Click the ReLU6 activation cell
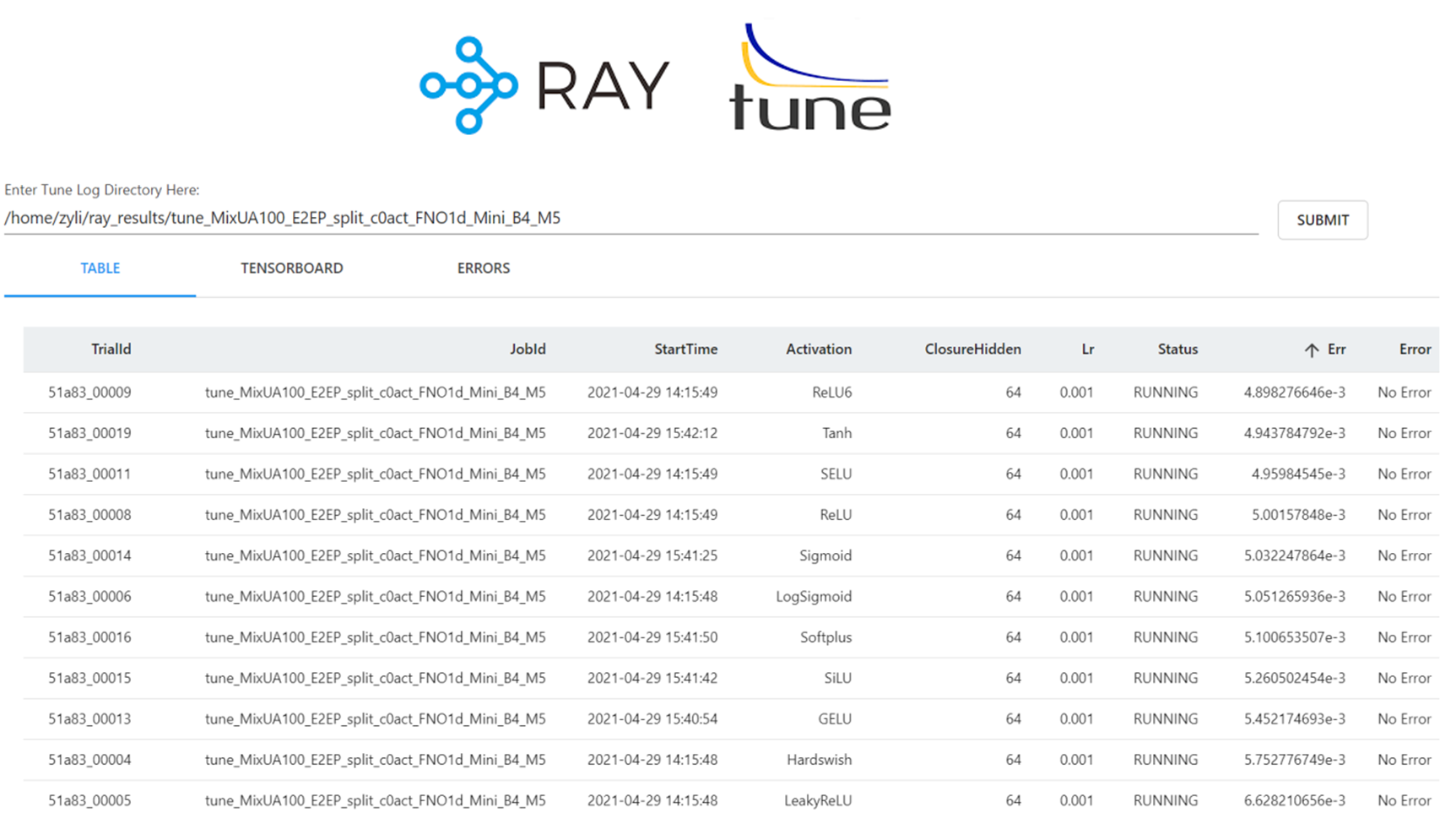This screenshot has height=829, width=1456. coord(831,393)
